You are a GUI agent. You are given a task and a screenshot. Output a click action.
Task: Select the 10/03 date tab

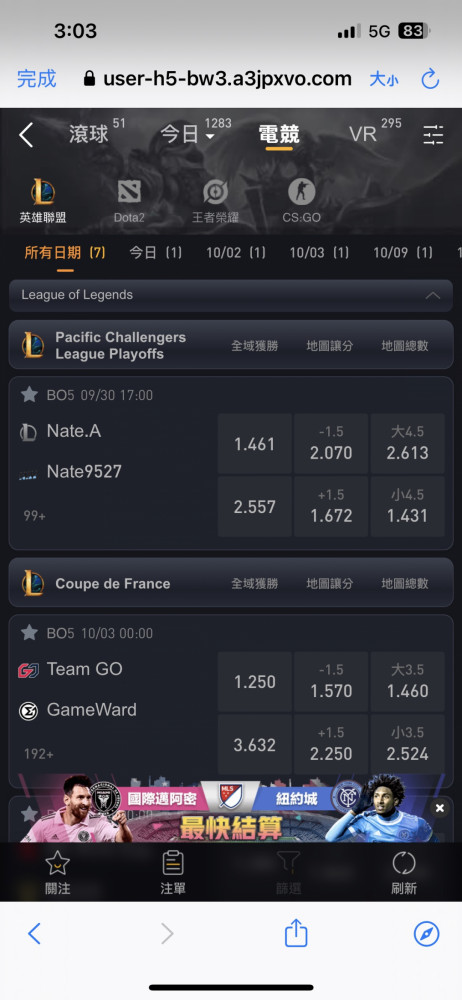click(319, 253)
